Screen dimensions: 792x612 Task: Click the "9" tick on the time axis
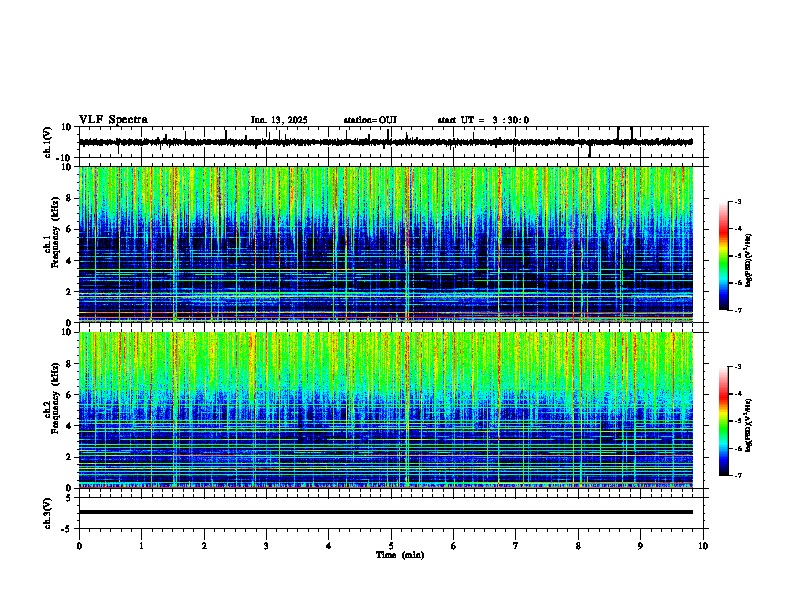point(640,546)
